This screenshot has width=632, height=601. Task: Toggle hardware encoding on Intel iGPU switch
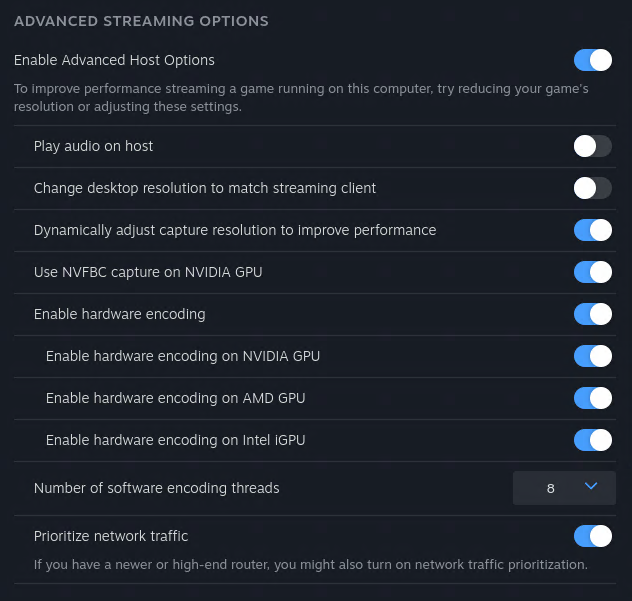click(x=592, y=440)
